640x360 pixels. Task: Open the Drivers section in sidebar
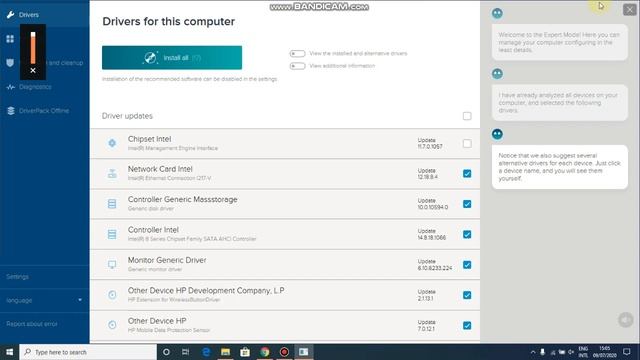(29, 15)
